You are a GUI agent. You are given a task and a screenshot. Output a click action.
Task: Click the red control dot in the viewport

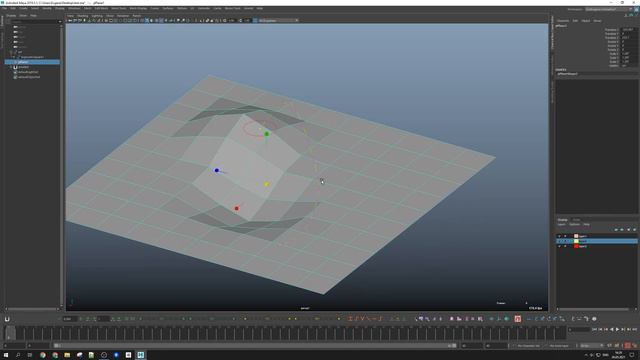237,209
